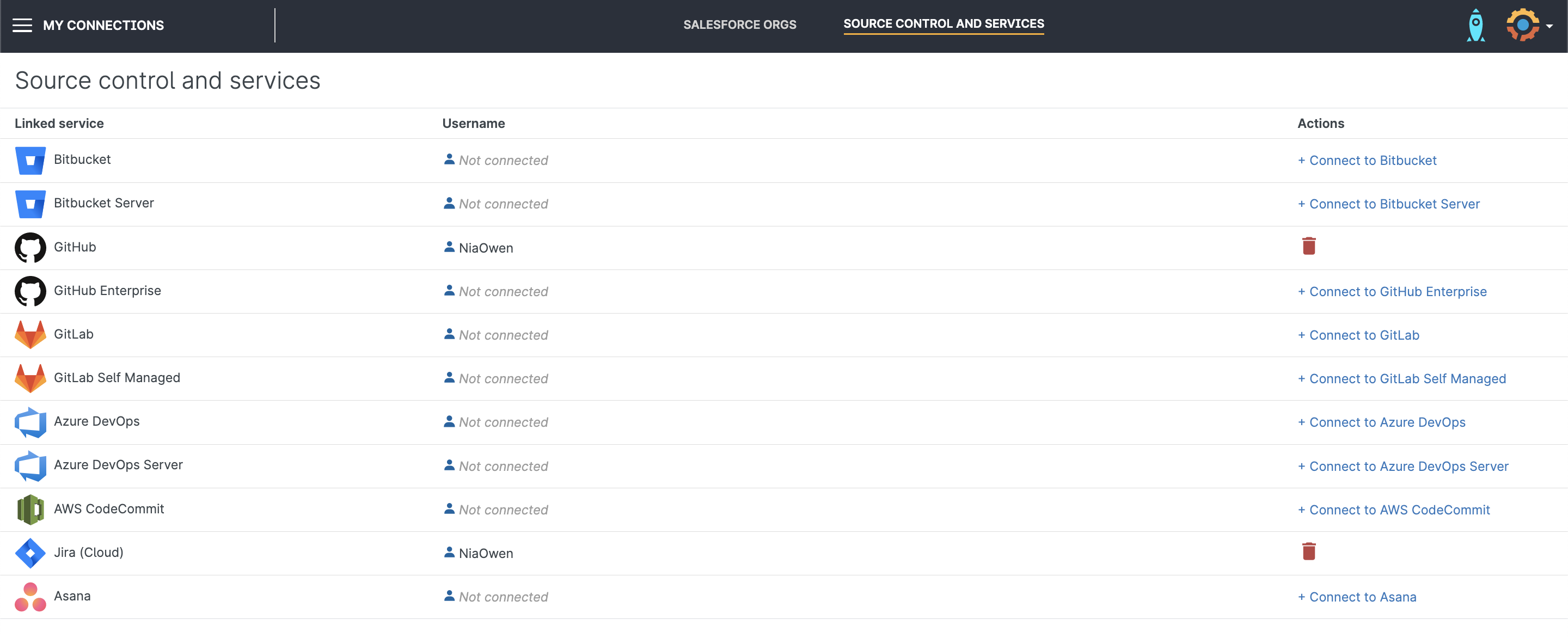Select the Jira (Cloud) username NiaOwen
The image size is (1568, 638).
point(486,554)
